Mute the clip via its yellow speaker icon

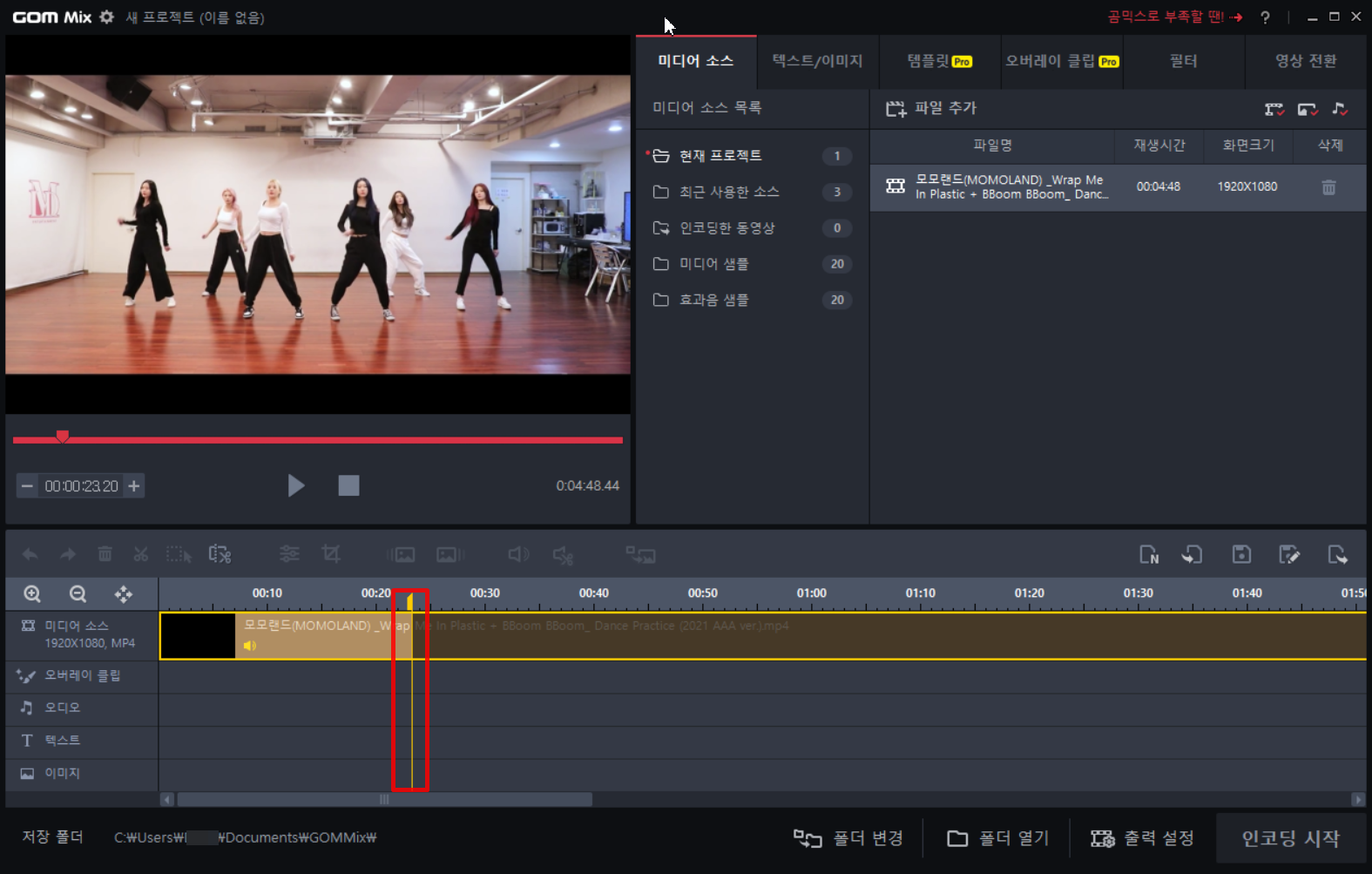click(250, 646)
